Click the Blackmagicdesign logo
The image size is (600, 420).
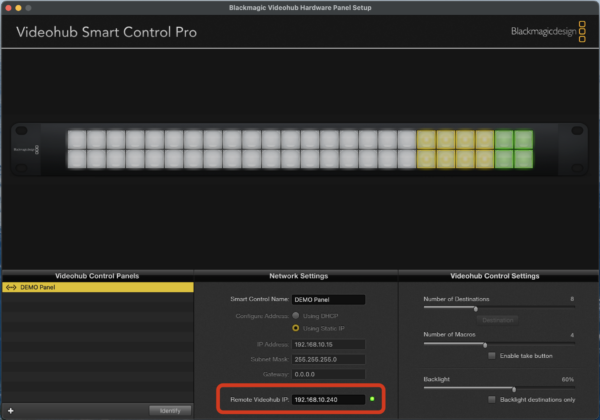[548, 31]
